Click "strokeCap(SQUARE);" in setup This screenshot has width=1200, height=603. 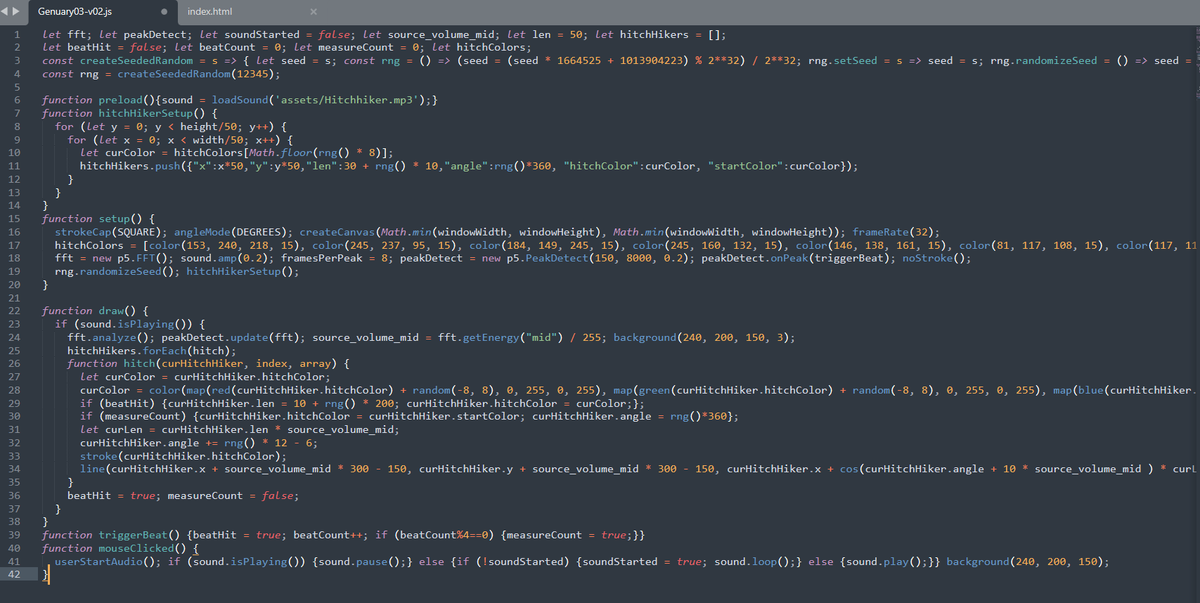click(x=111, y=231)
